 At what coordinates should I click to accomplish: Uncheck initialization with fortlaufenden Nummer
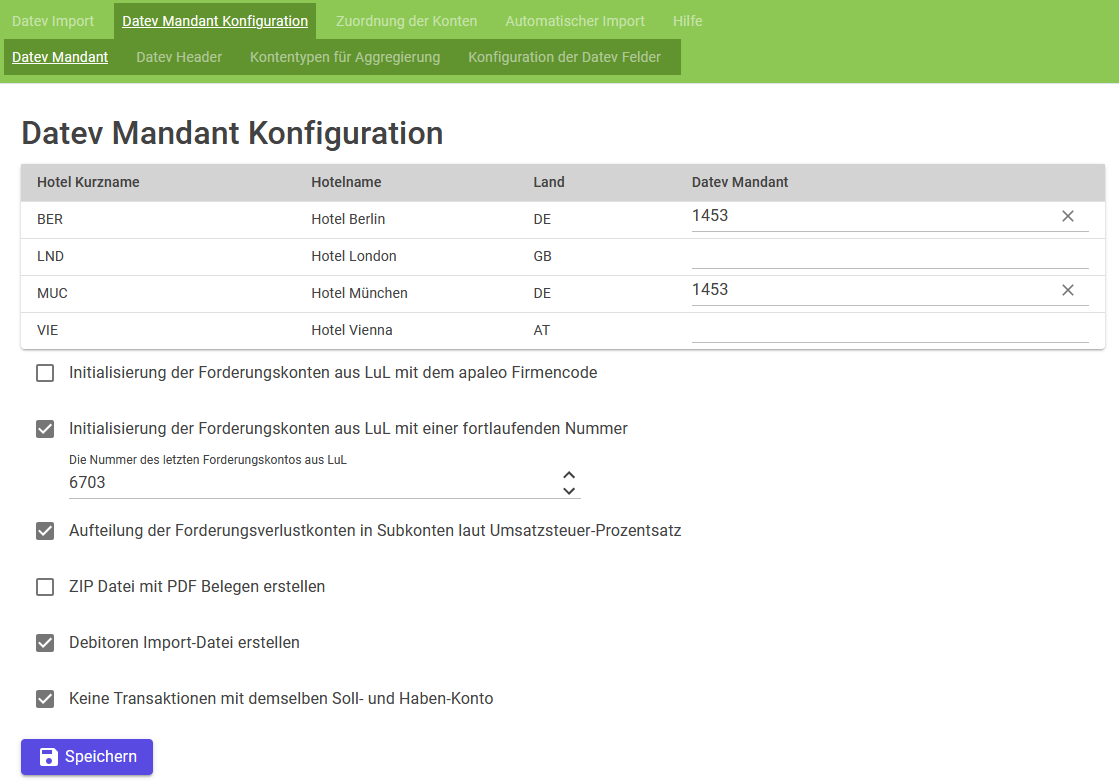coord(45,429)
